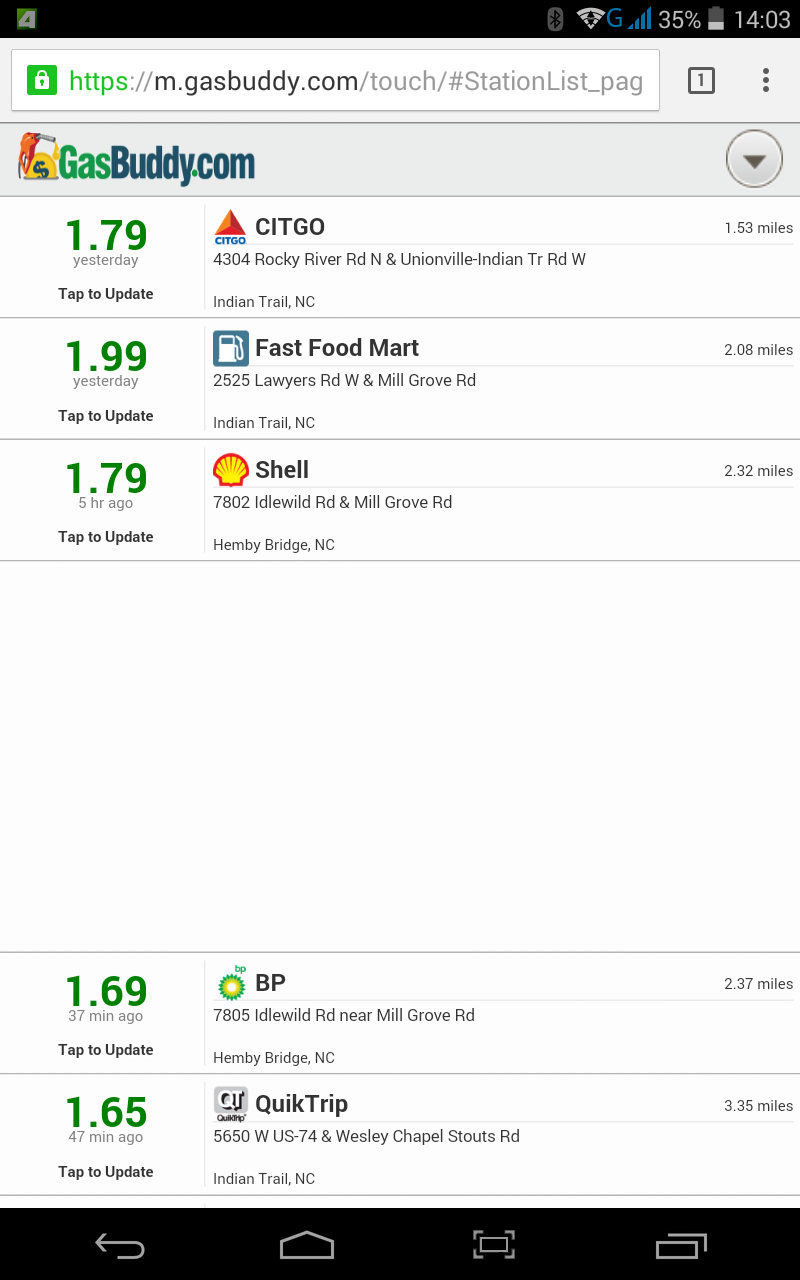The height and width of the screenshot is (1280, 800).
Task: Open the browser tab switcher showing 1
Action: tap(701, 80)
